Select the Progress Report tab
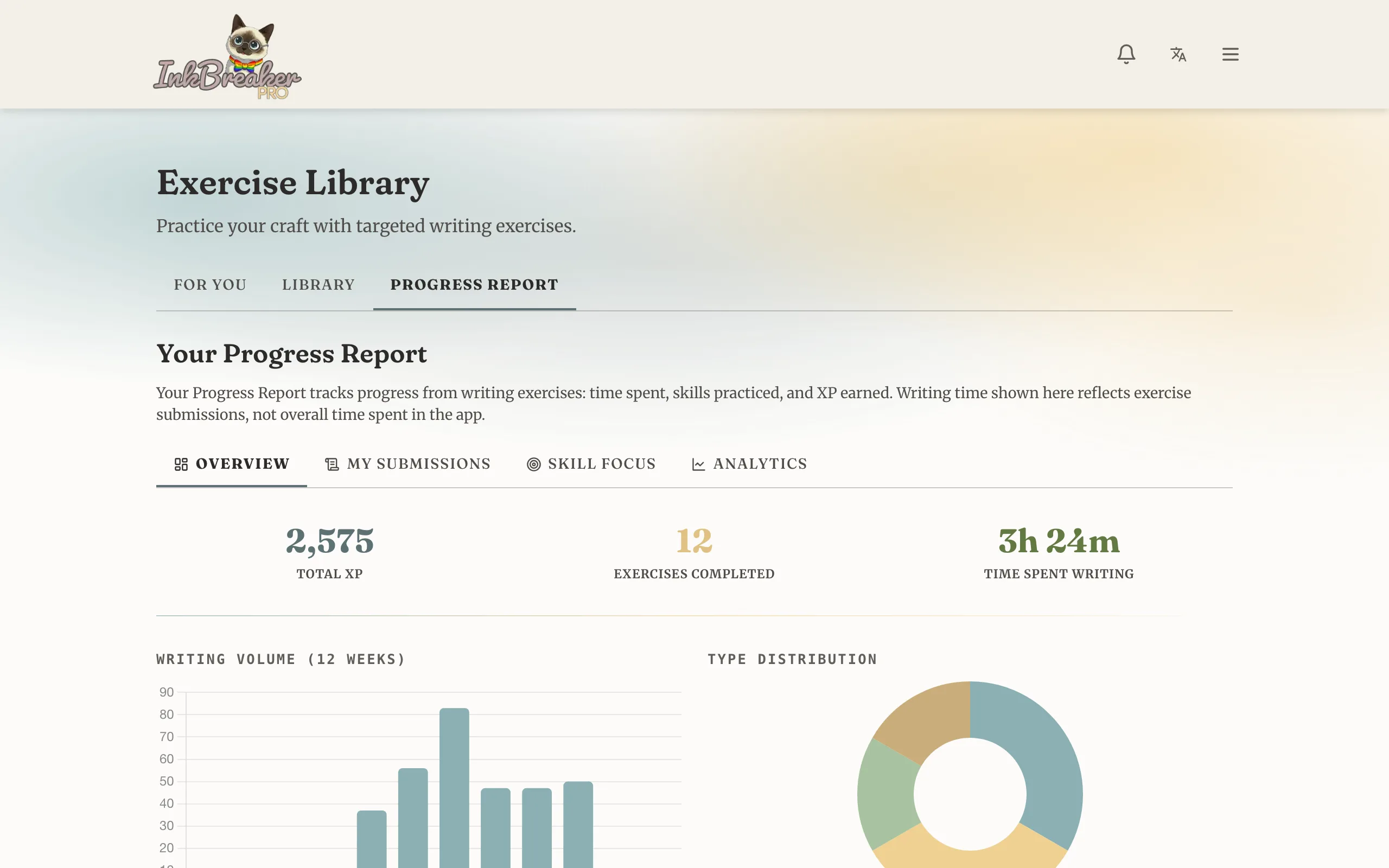Image resolution: width=1389 pixels, height=868 pixels. [x=474, y=285]
